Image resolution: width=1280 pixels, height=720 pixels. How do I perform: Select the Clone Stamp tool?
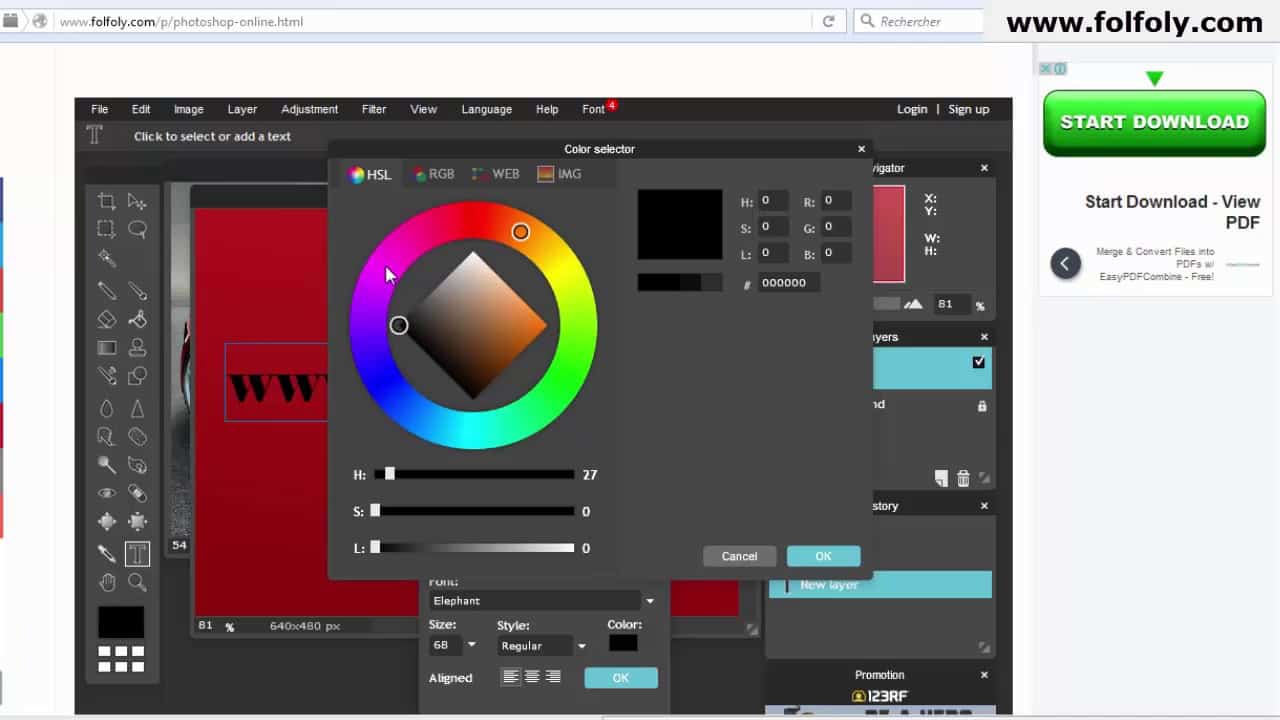pyautogui.click(x=137, y=348)
